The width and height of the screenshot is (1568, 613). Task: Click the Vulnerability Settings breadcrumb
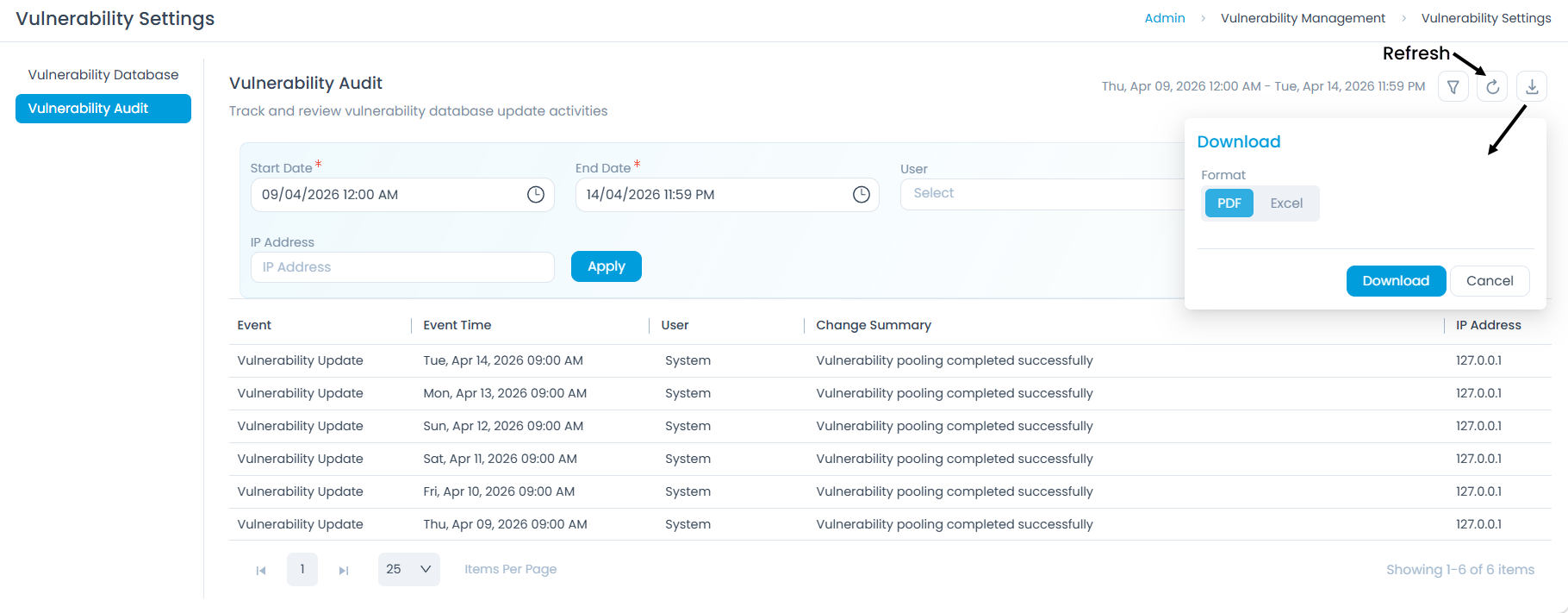click(x=1486, y=18)
